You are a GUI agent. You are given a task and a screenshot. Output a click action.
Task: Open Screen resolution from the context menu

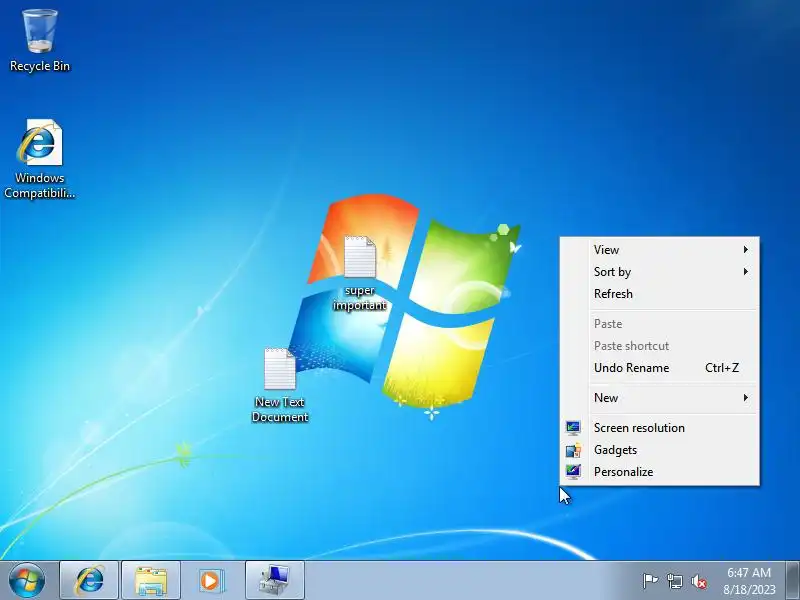(x=660, y=428)
